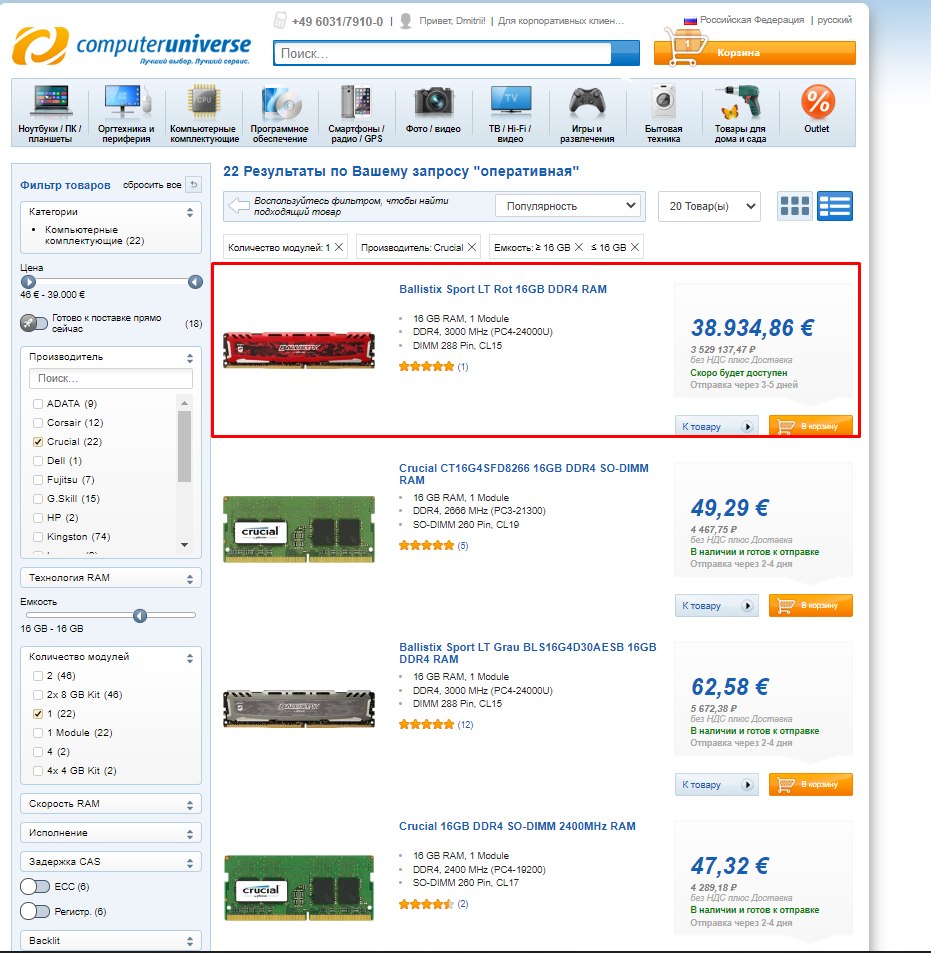Open Смартфоны / радио / GPS category
931x953 pixels.
(356, 113)
